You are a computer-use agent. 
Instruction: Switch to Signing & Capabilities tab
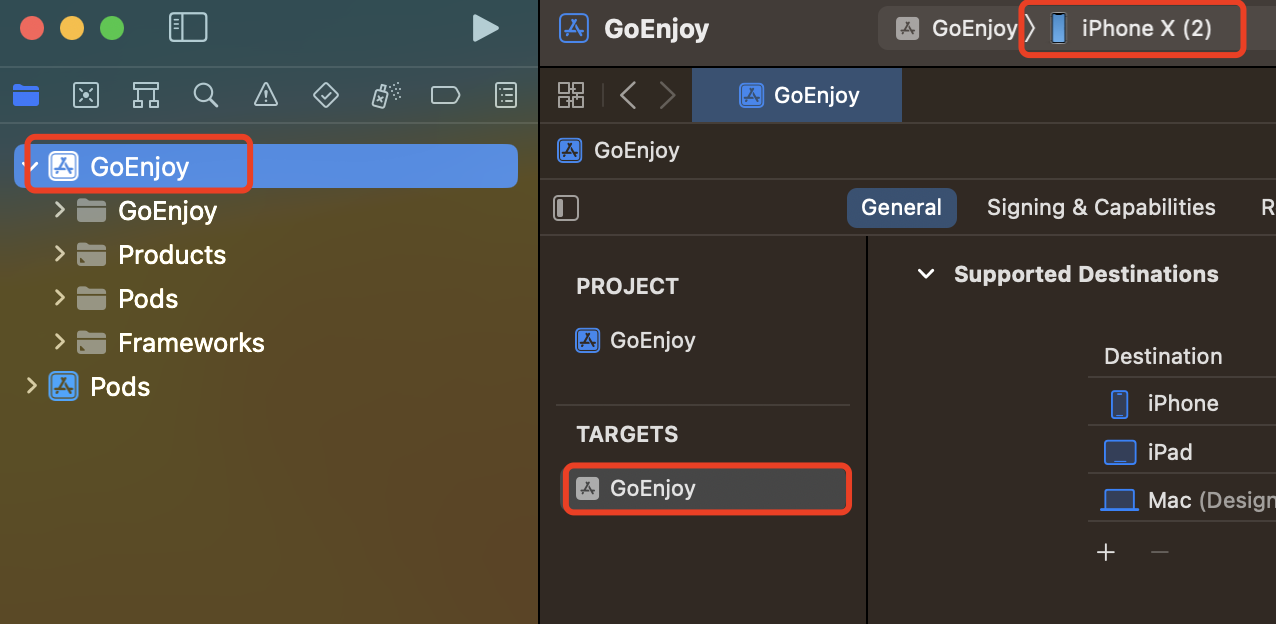point(1101,207)
